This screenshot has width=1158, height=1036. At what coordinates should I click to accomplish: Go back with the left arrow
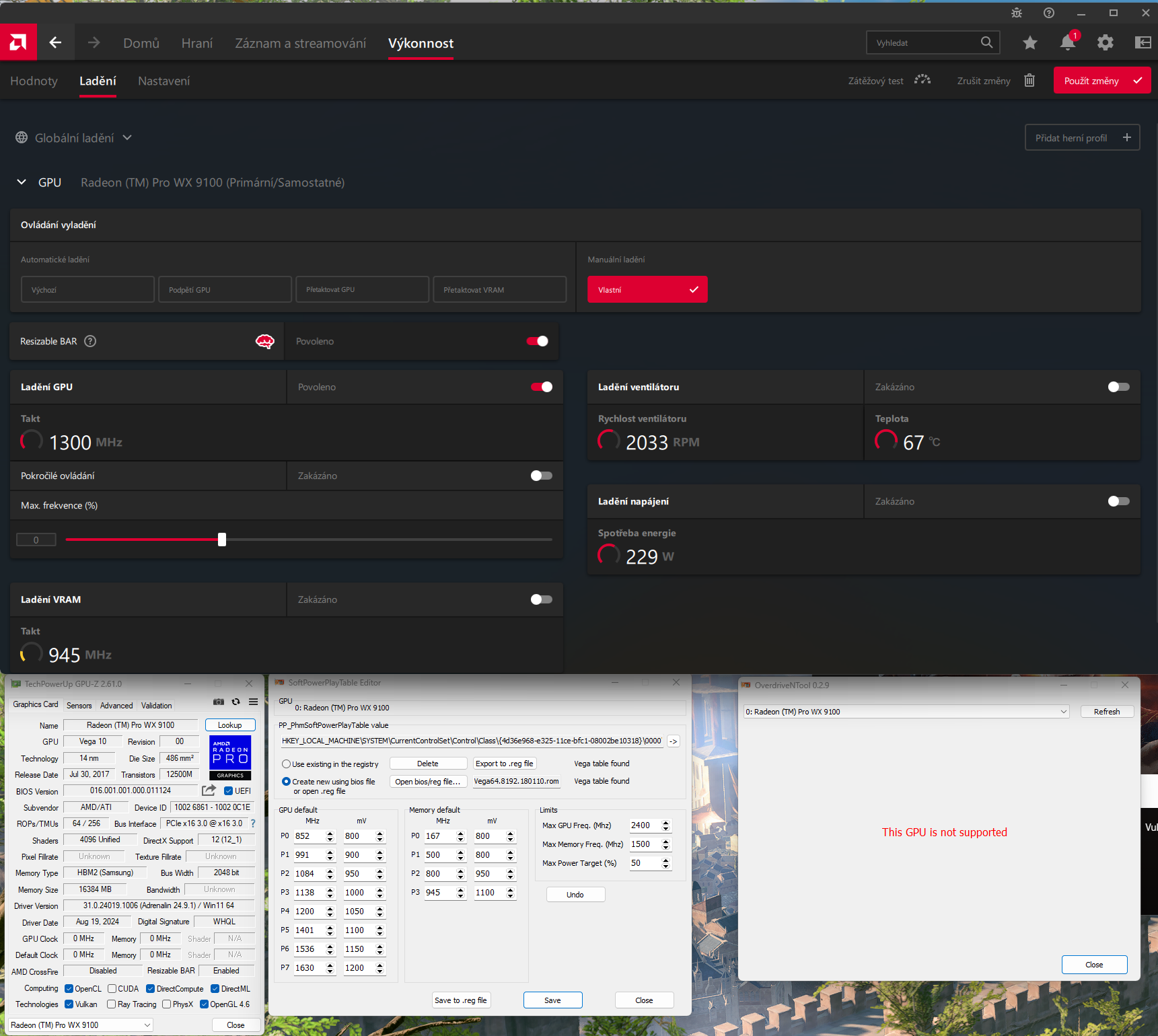tap(55, 42)
